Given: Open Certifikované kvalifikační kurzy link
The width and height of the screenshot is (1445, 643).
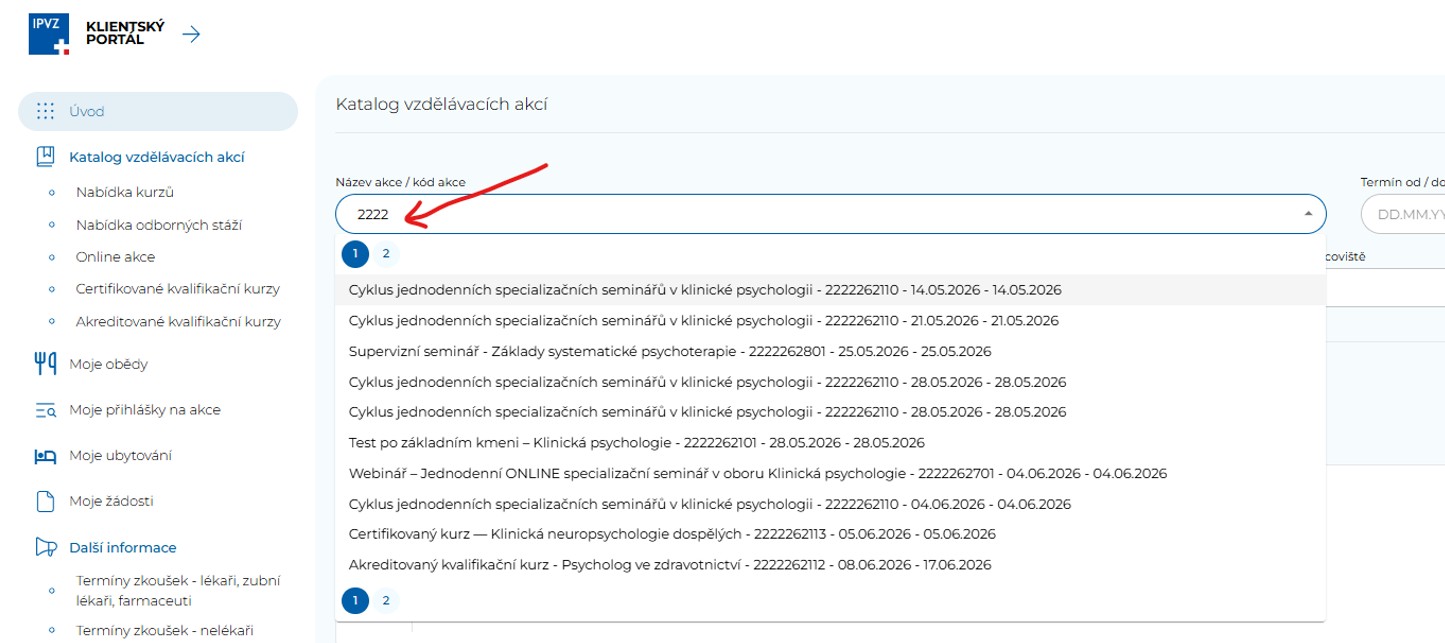Looking at the screenshot, I should pyautogui.click(x=178, y=289).
